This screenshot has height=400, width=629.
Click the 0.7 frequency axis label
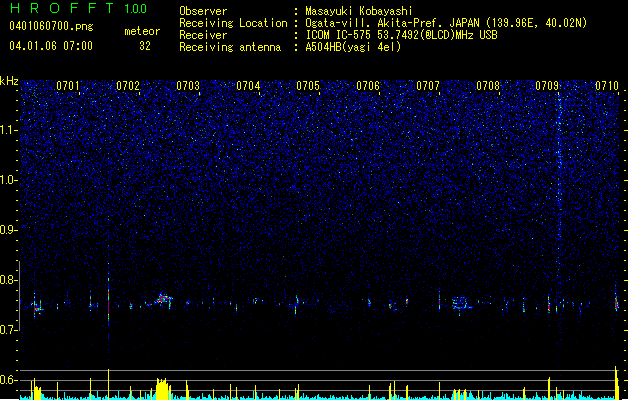9,330
